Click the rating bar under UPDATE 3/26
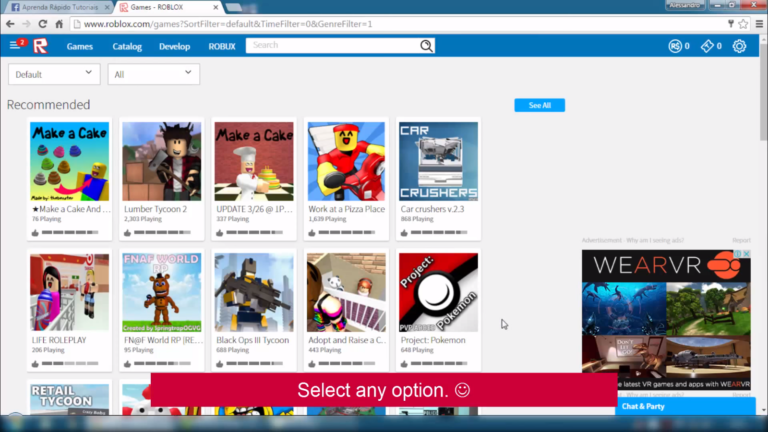Viewport: 768px width, 432px height. click(254, 233)
